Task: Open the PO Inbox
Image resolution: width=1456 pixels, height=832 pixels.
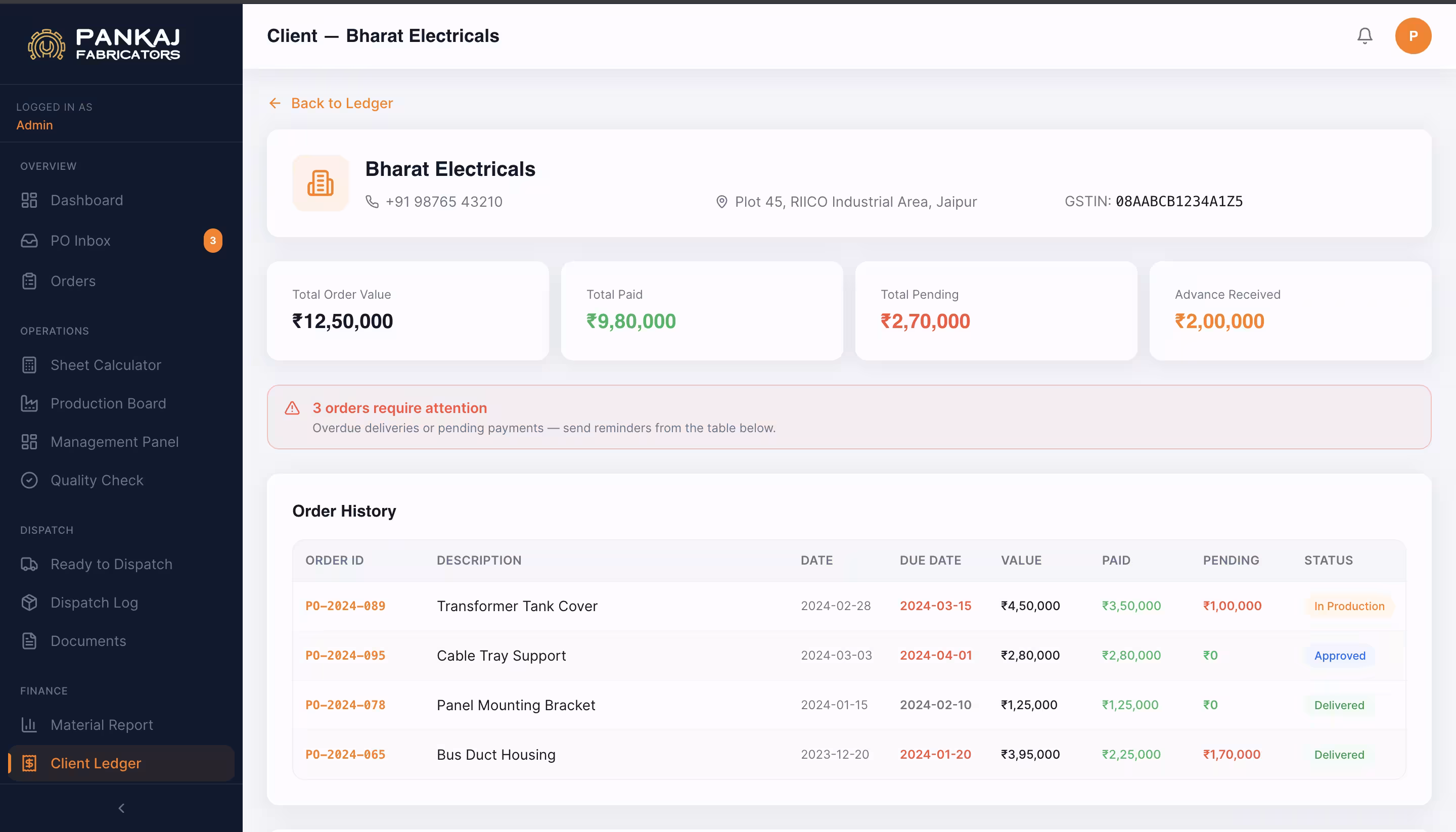Action: (80, 241)
